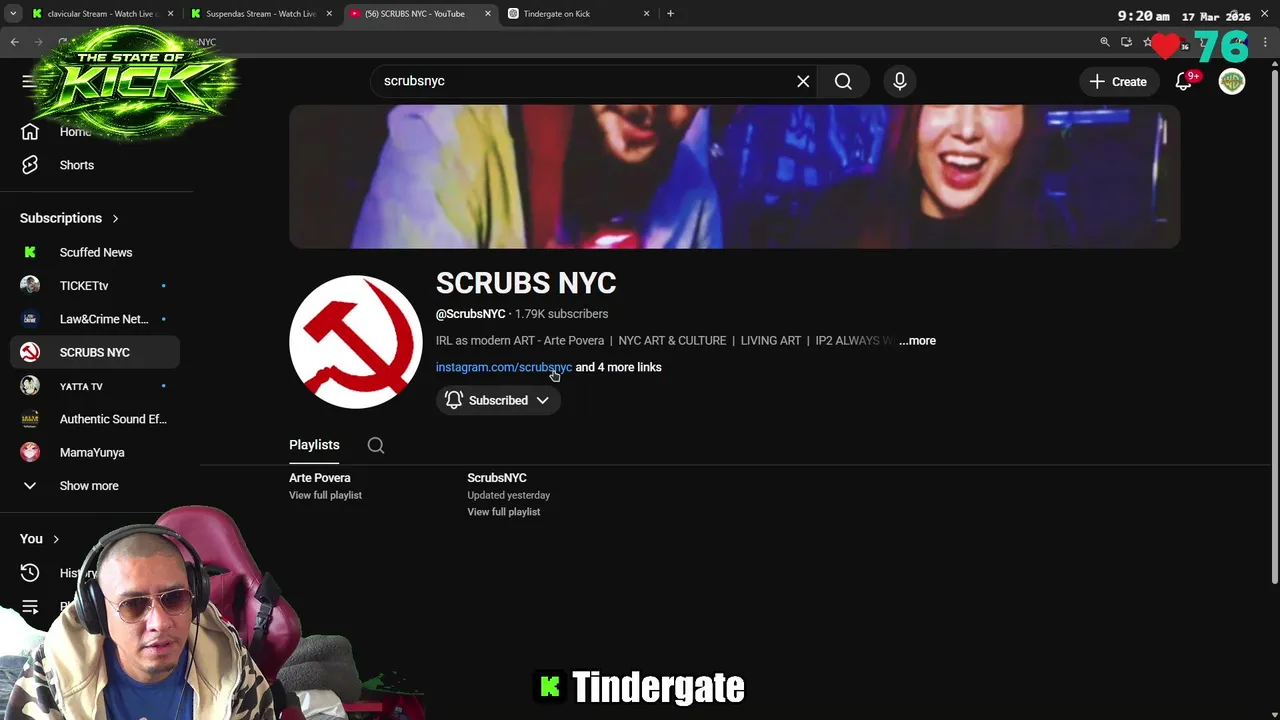Viewport: 1280px width, 720px height.
Task: Open the YATTA TV subscription channel
Action: point(95,386)
